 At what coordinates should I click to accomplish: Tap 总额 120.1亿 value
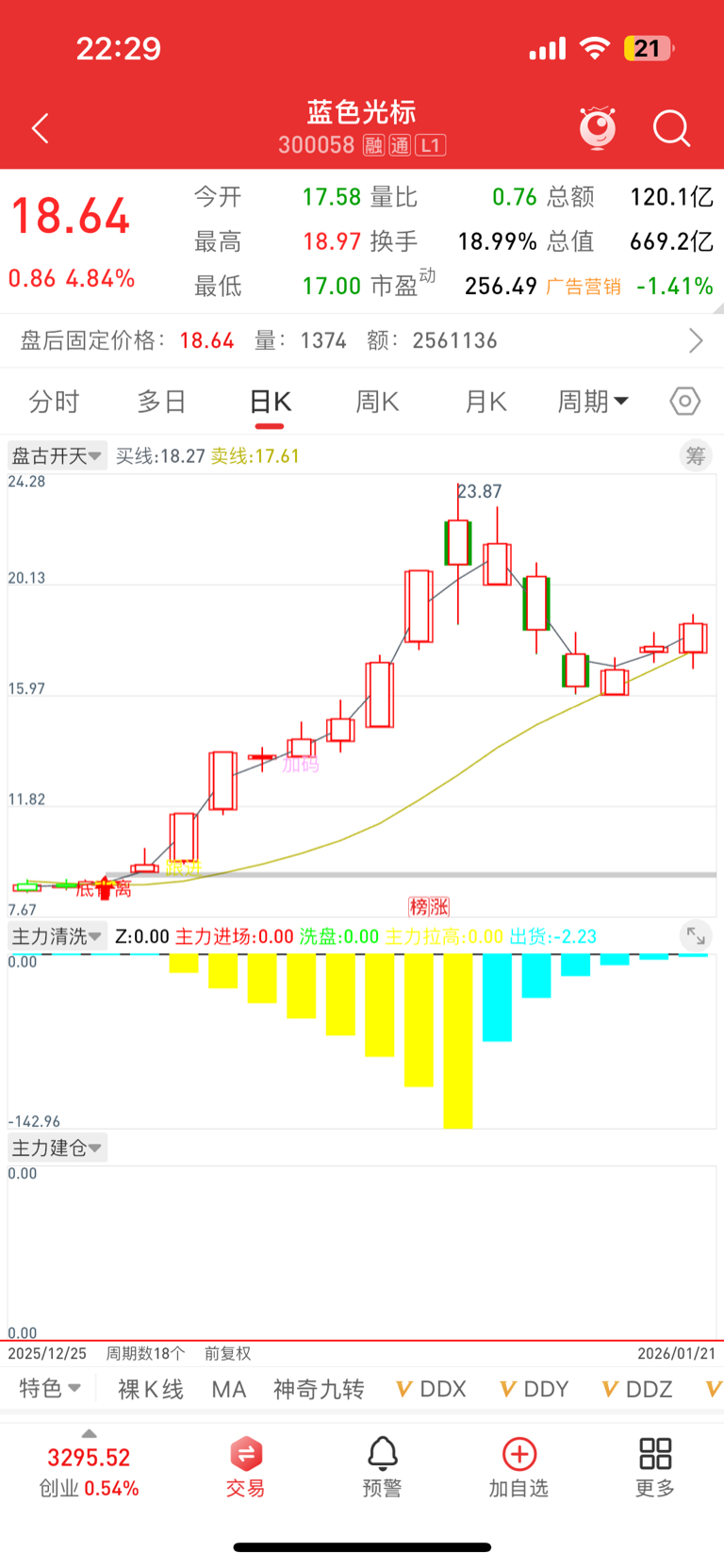point(671,197)
